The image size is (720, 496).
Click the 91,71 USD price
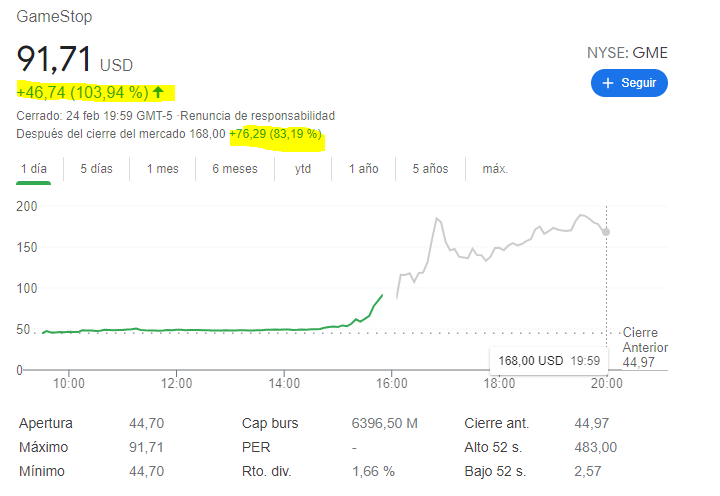[75, 60]
